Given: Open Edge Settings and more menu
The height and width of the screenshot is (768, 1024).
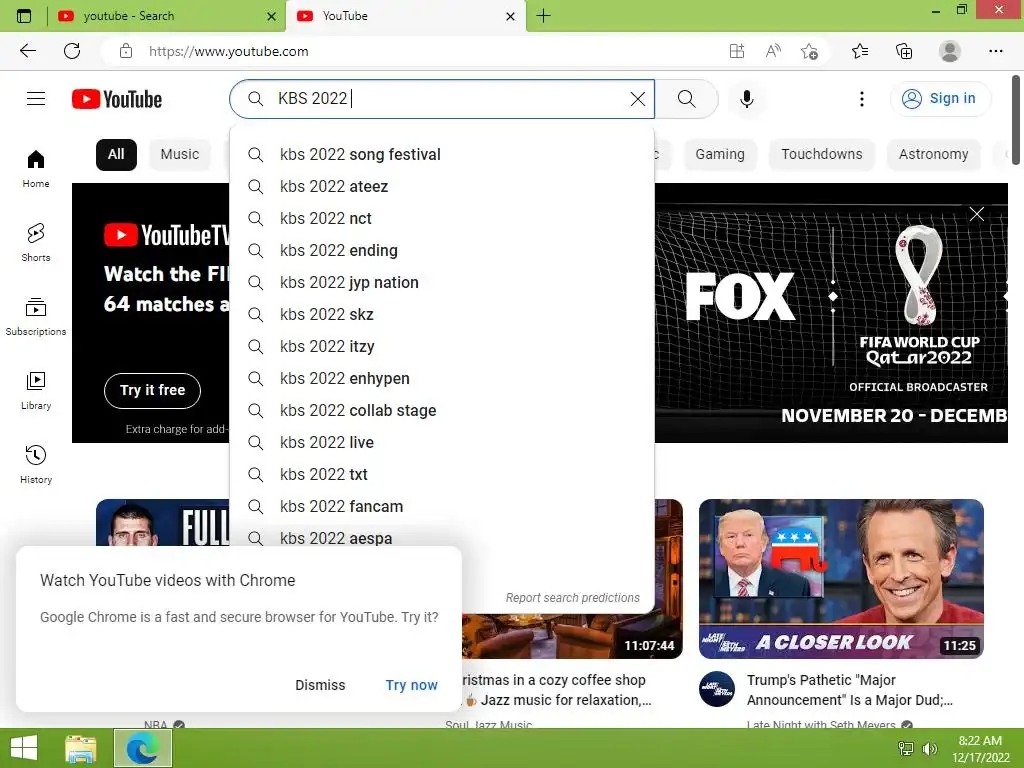Looking at the screenshot, I should tap(995, 51).
